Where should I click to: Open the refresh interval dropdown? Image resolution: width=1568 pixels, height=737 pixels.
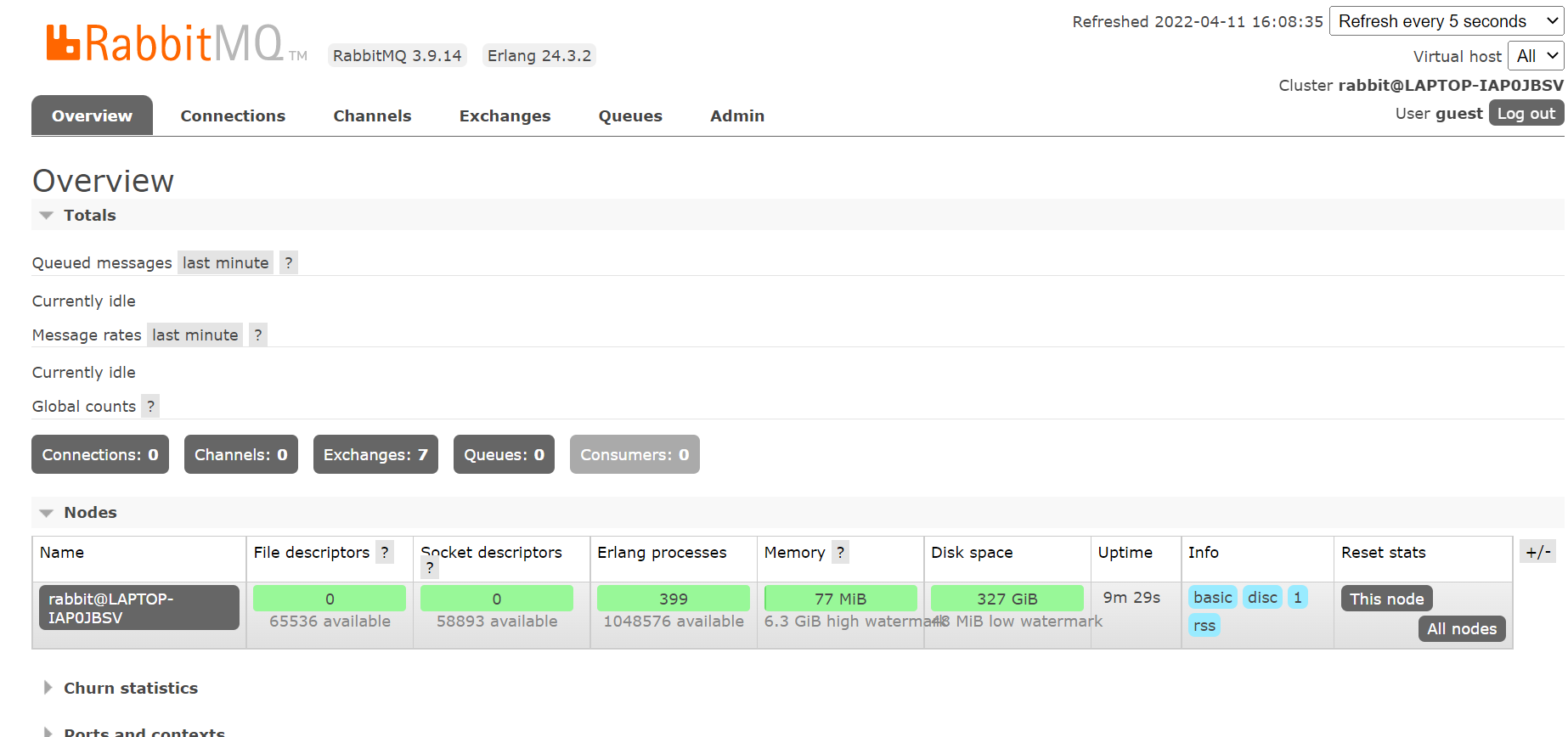pyautogui.click(x=1447, y=21)
